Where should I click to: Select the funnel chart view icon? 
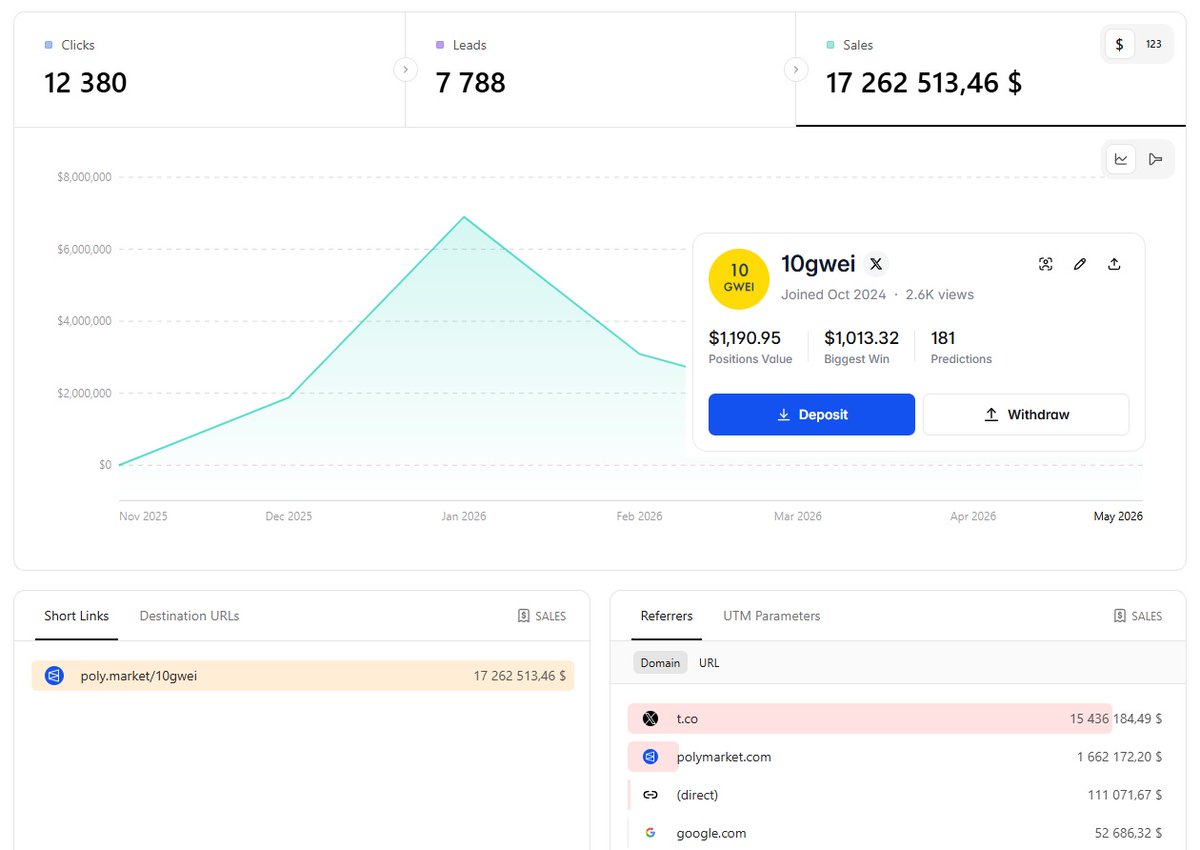click(1155, 159)
